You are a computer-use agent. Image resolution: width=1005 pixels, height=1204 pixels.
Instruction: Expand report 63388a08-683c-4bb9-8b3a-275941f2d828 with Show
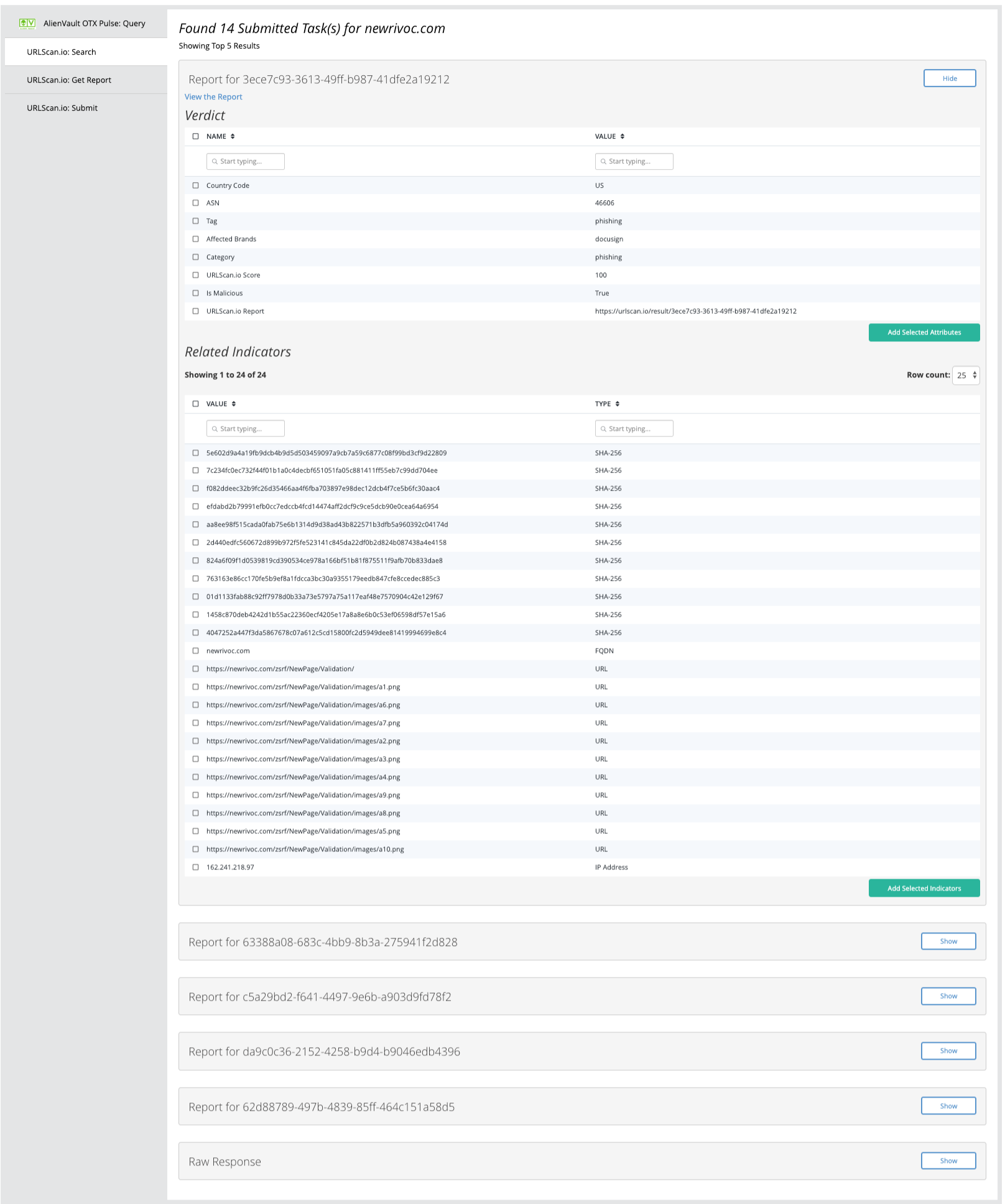(948, 941)
